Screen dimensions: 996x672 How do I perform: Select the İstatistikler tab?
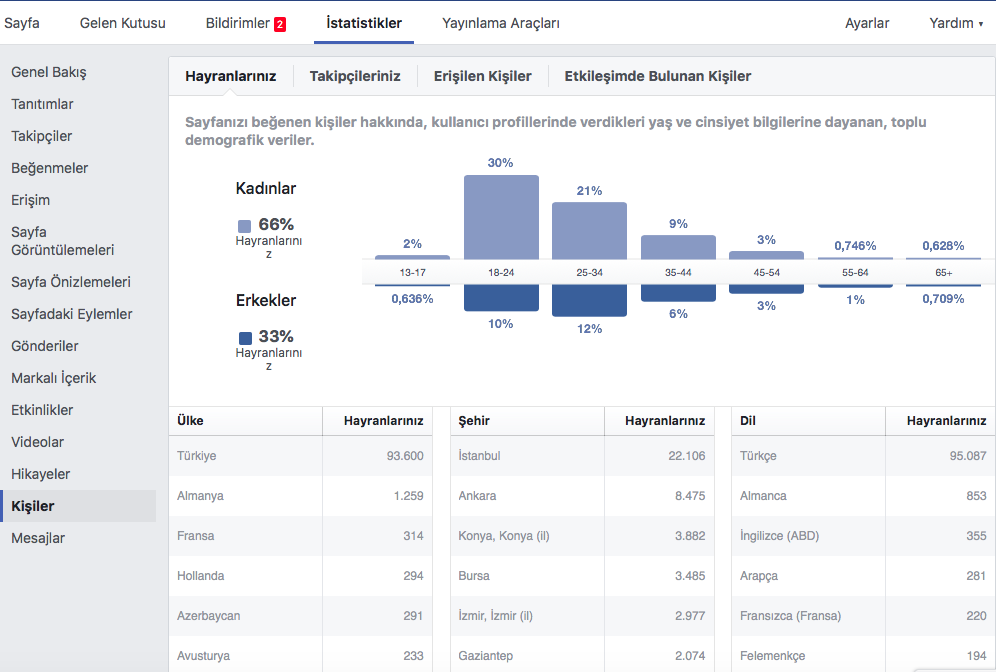tap(364, 23)
